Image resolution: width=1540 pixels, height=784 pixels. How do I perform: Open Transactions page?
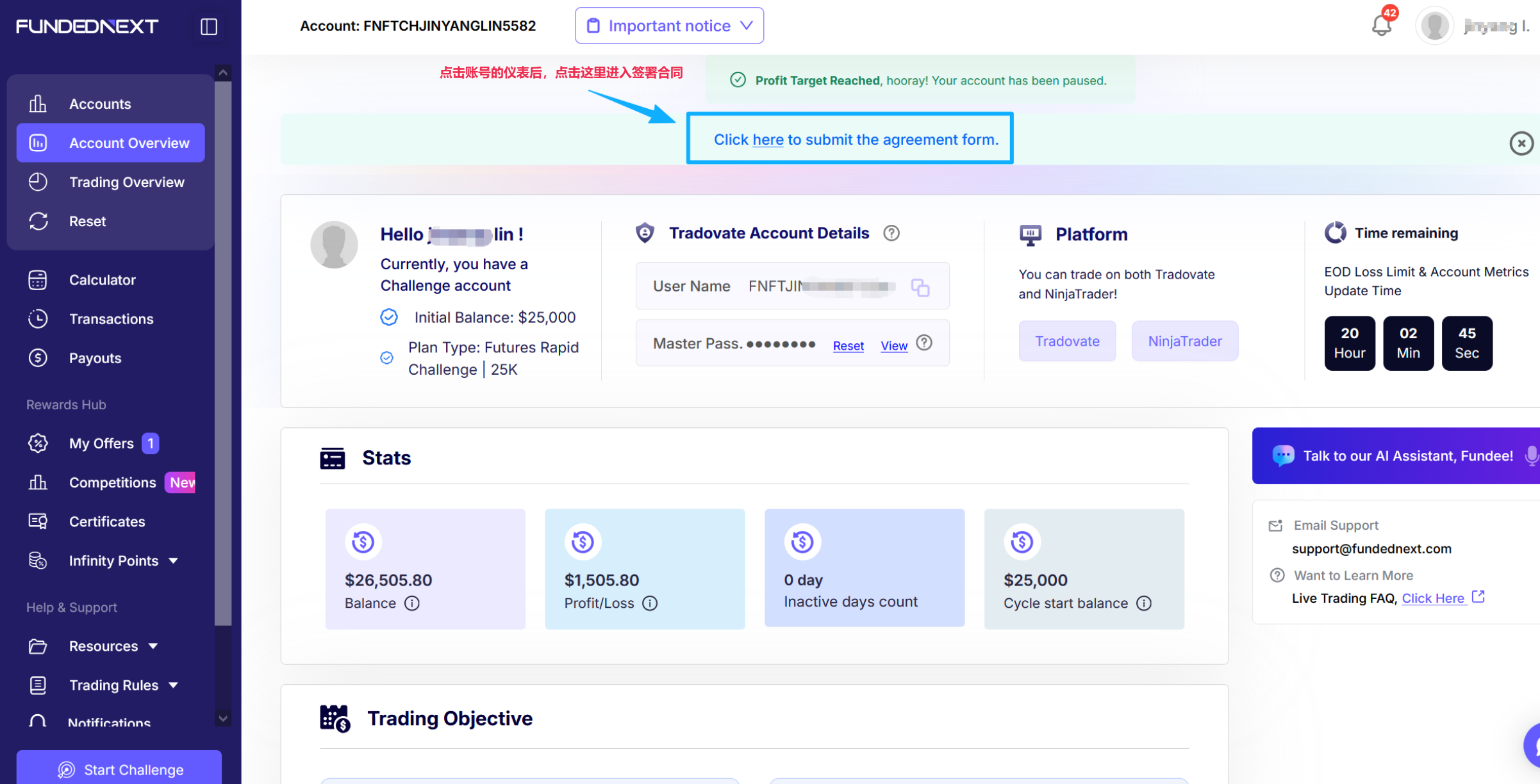(x=110, y=319)
